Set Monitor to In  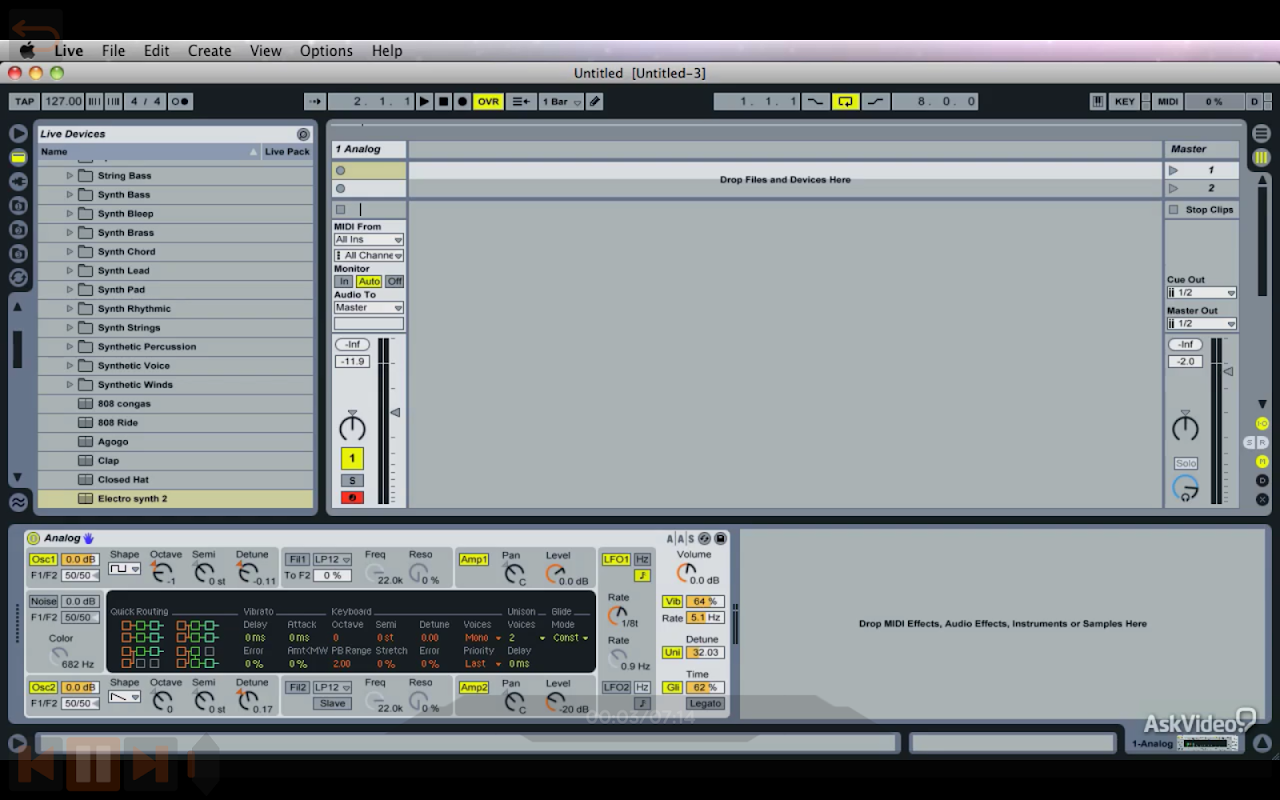tap(344, 282)
